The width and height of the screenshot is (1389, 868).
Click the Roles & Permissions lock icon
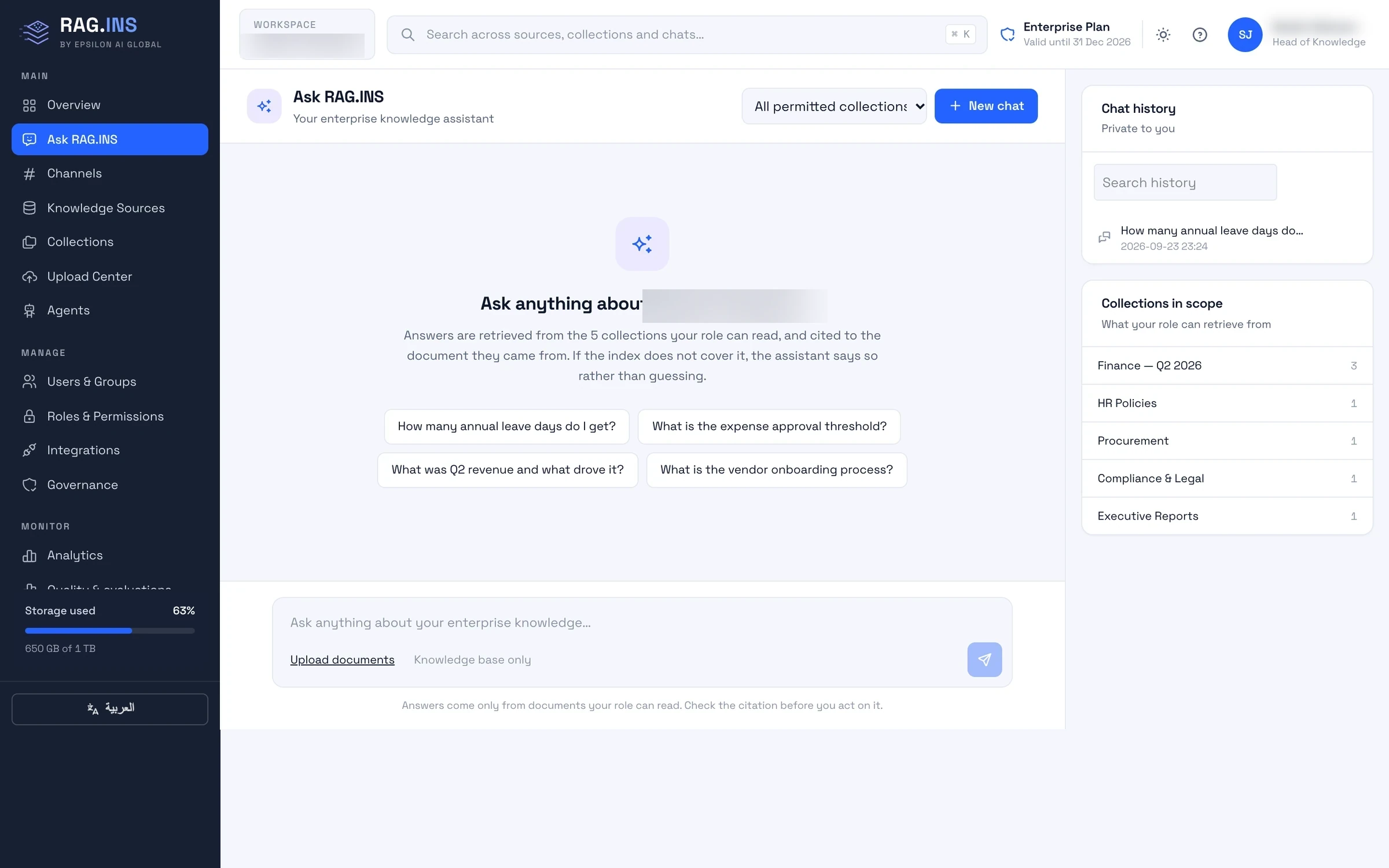point(30,416)
